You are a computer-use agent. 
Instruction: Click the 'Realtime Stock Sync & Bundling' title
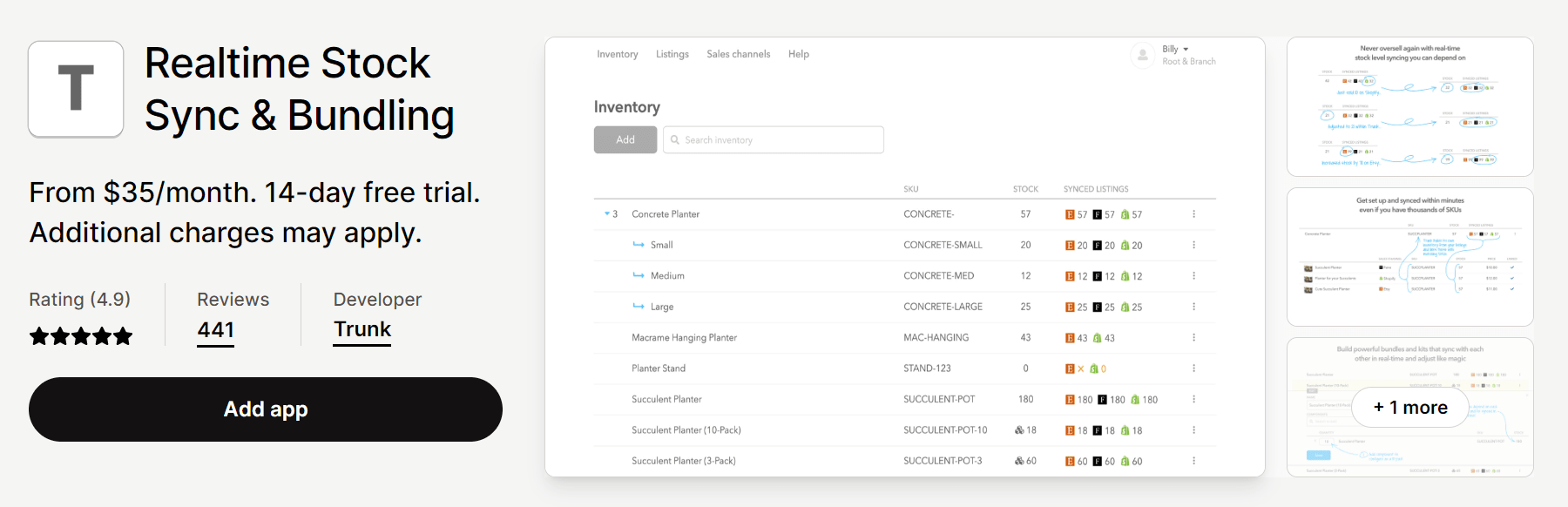pos(300,89)
